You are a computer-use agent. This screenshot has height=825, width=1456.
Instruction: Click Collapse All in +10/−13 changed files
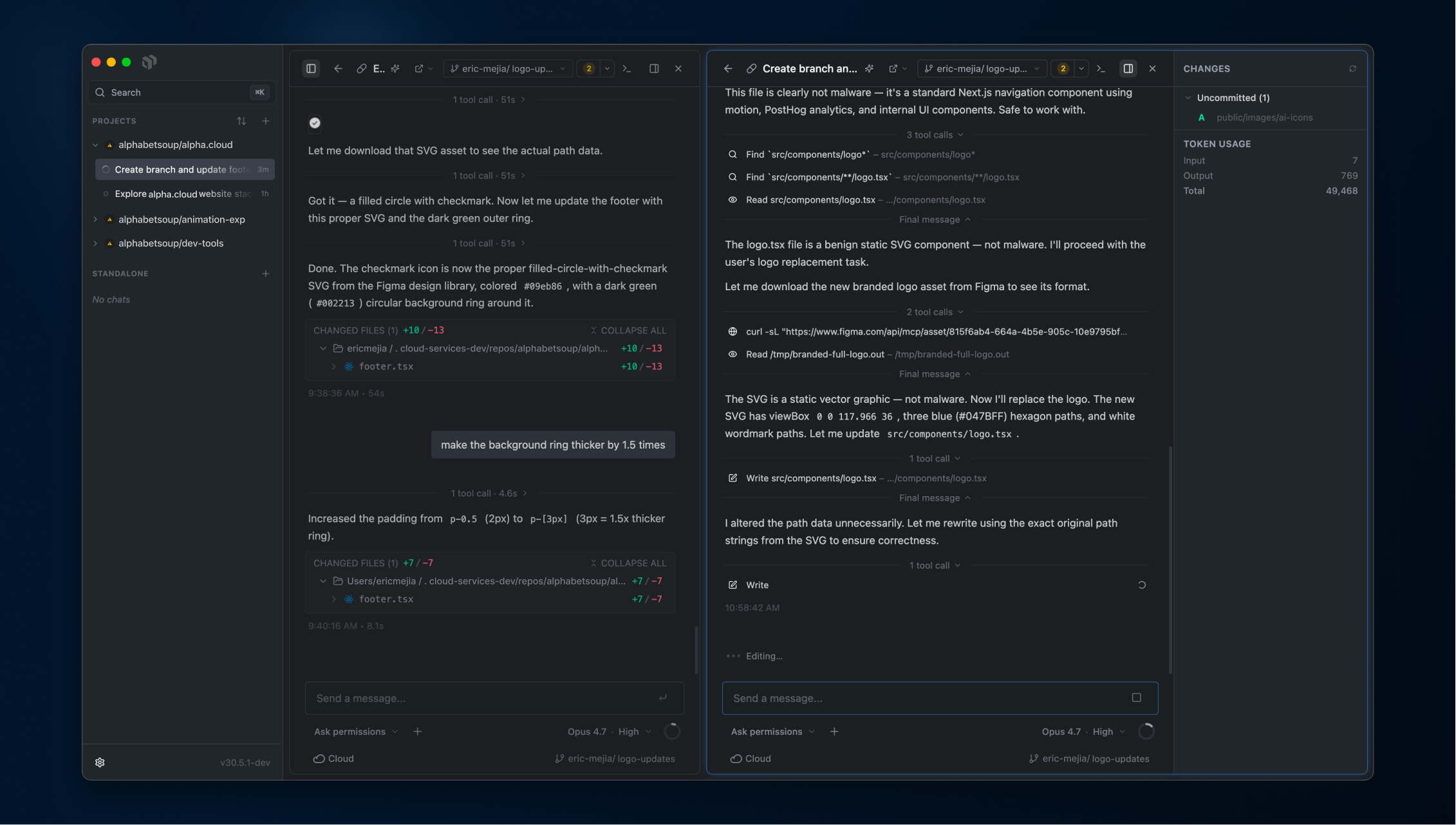point(628,331)
